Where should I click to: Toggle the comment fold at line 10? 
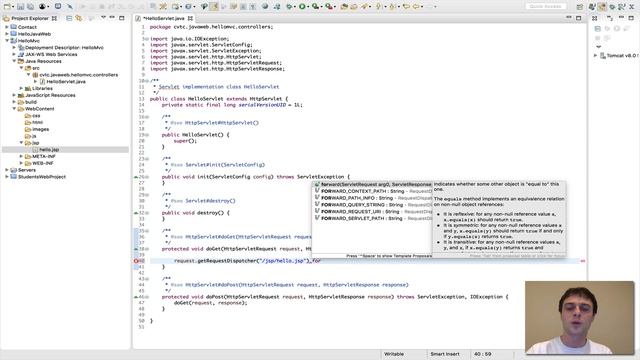[x=146, y=81]
